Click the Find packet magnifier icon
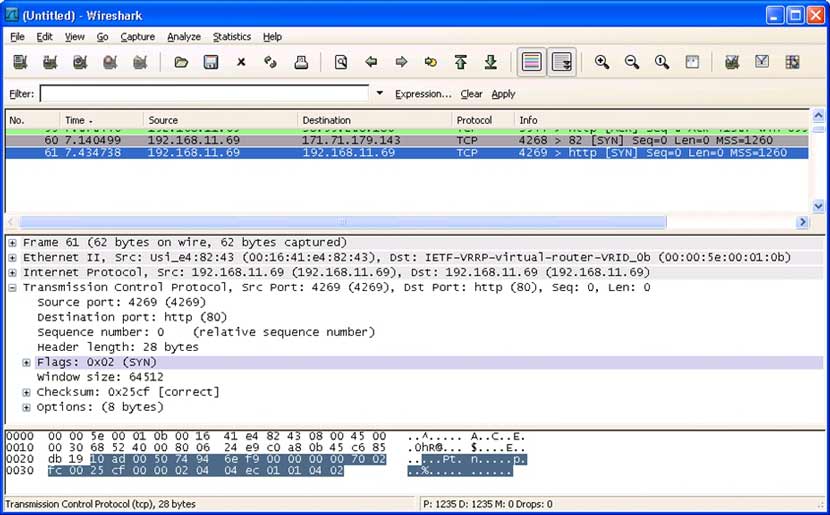Screen dimensions: 830x515 click(341, 62)
